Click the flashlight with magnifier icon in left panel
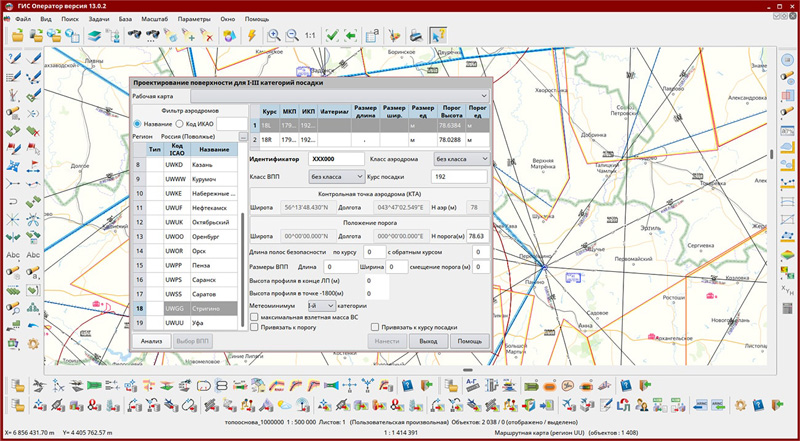 coord(13,307)
